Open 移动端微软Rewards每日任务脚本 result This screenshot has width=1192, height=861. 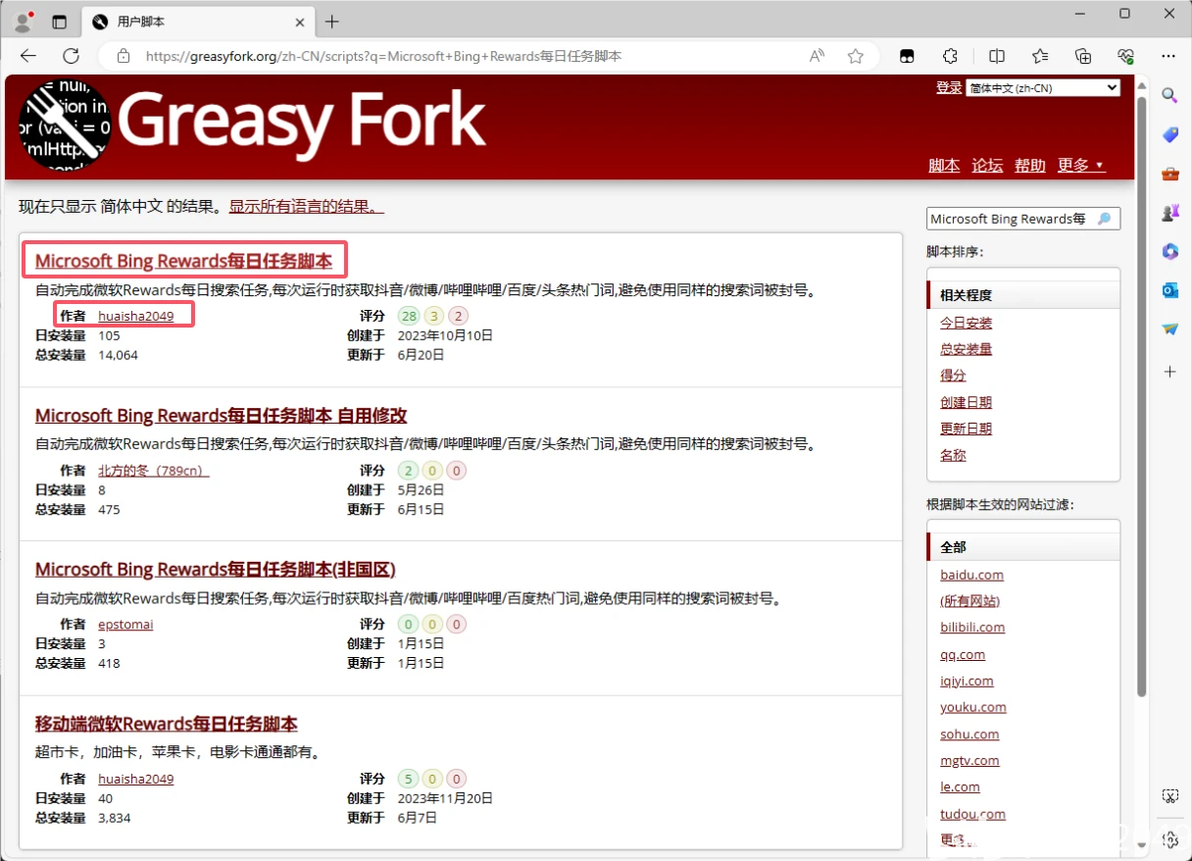[166, 723]
